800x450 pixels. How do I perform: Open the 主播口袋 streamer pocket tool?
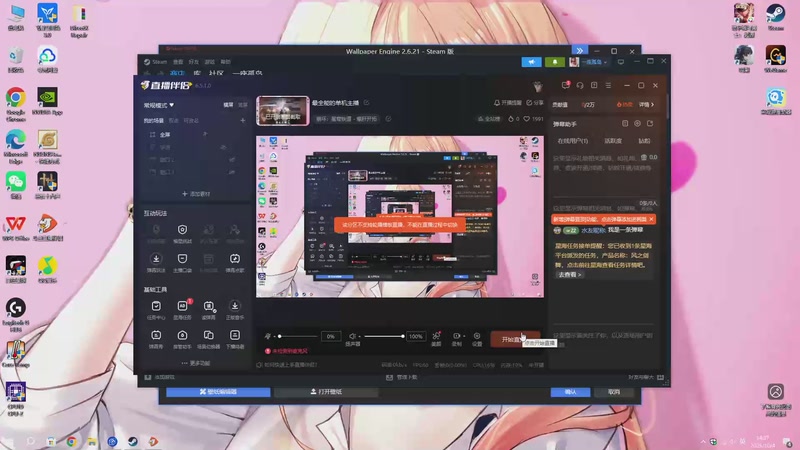182,262
